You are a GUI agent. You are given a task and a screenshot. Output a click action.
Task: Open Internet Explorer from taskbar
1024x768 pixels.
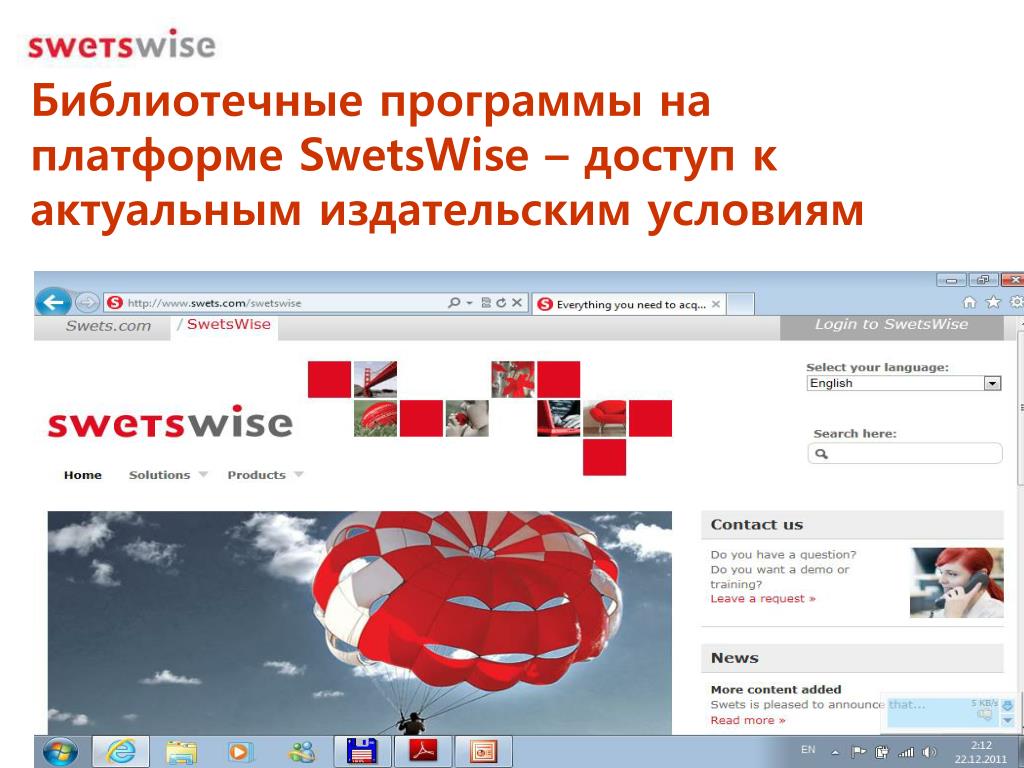121,752
